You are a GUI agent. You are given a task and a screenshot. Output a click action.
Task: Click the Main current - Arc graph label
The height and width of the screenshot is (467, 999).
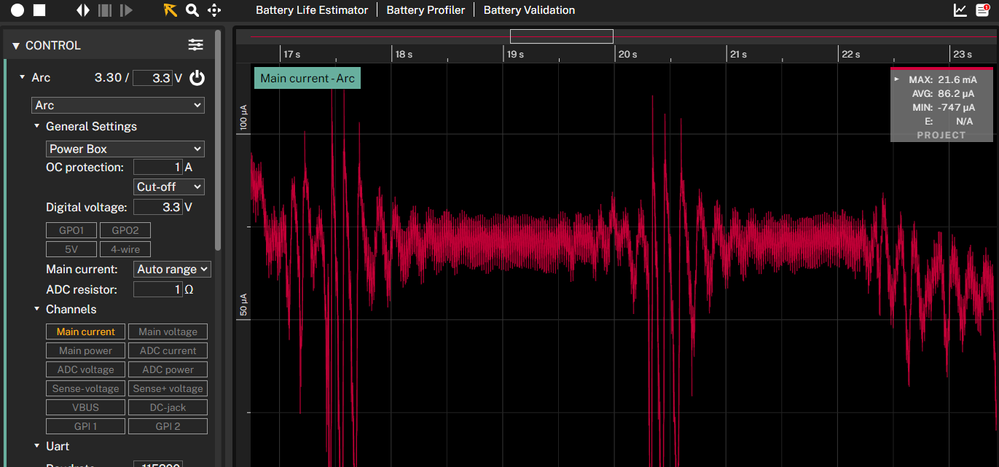[x=307, y=78]
